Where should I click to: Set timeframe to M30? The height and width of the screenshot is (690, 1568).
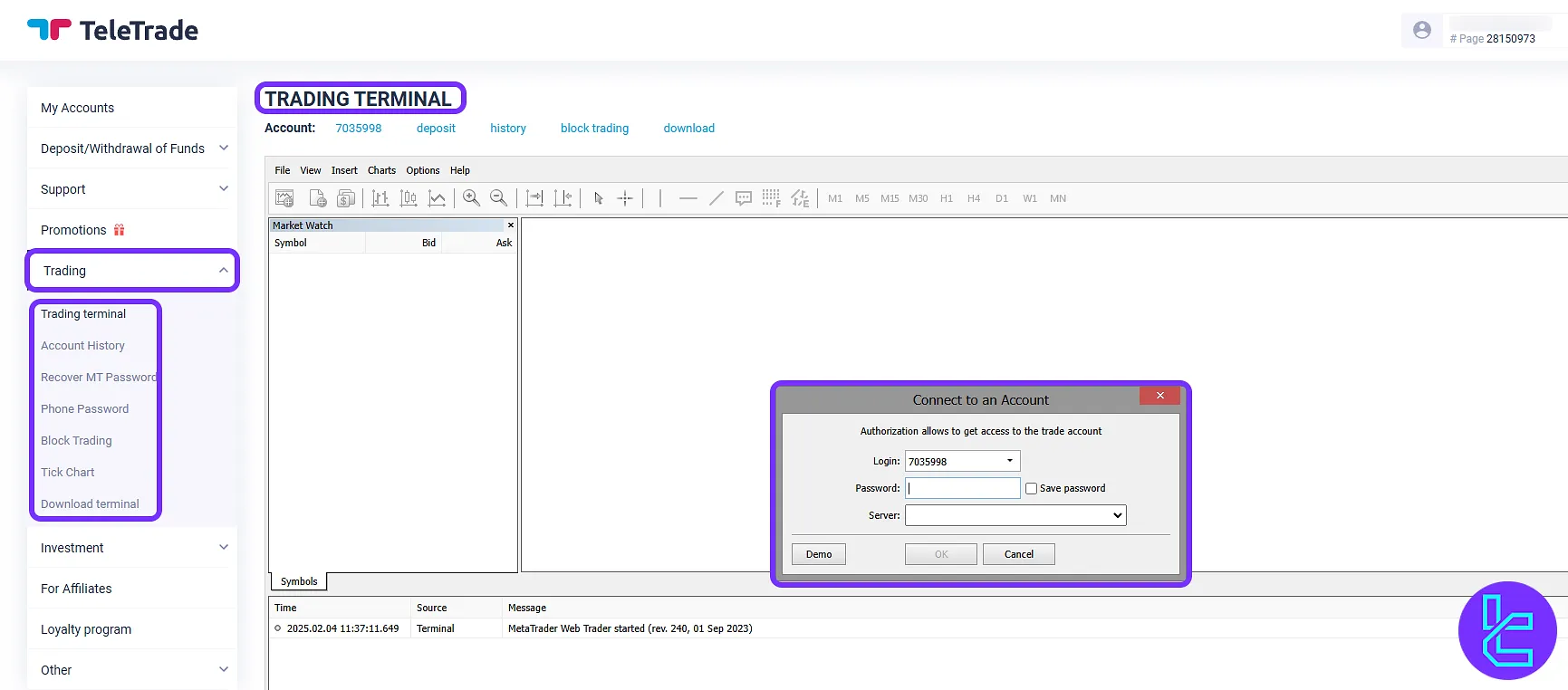coord(919,198)
